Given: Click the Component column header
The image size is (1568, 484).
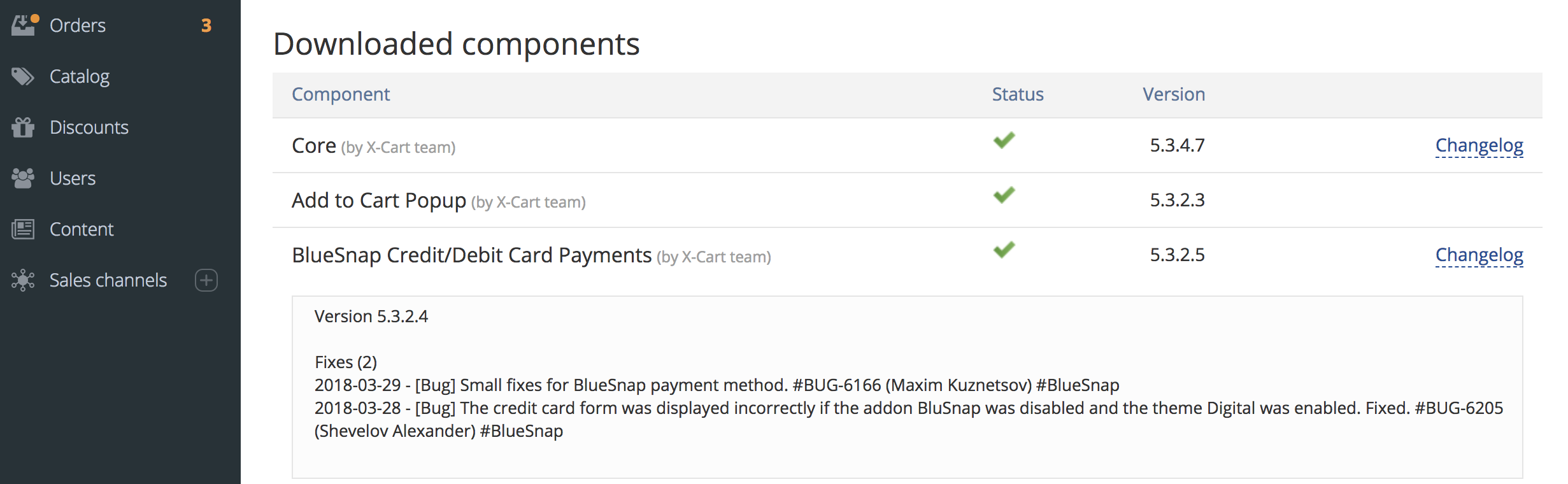Looking at the screenshot, I should tap(341, 94).
